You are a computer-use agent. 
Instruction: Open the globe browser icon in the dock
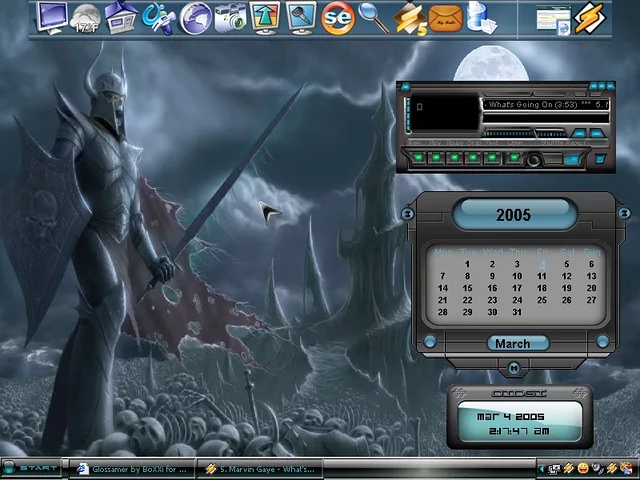195,17
